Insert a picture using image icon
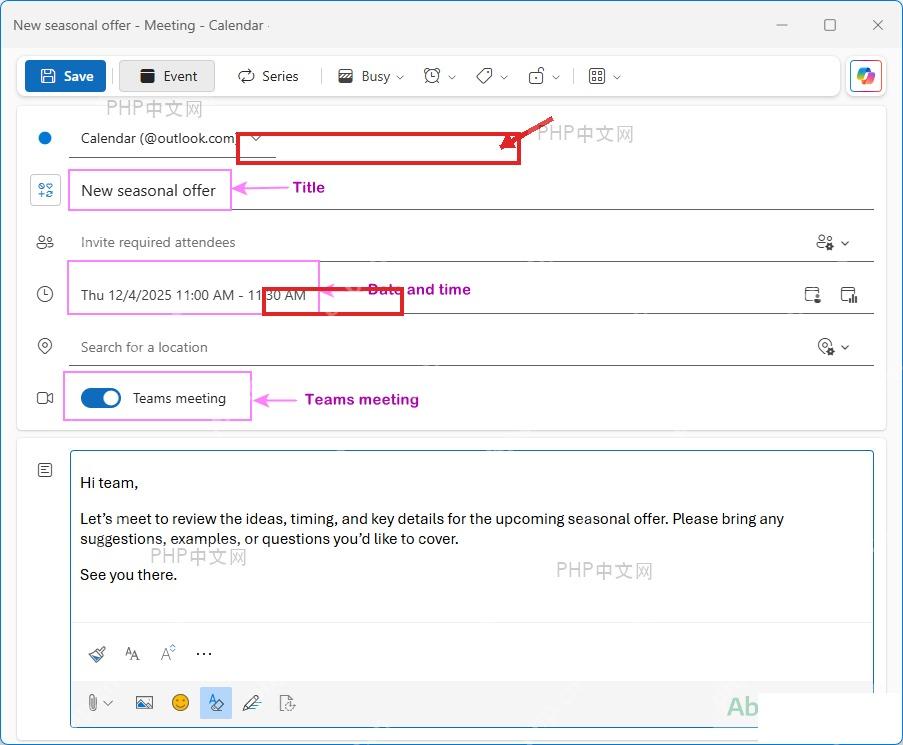 coord(144,702)
